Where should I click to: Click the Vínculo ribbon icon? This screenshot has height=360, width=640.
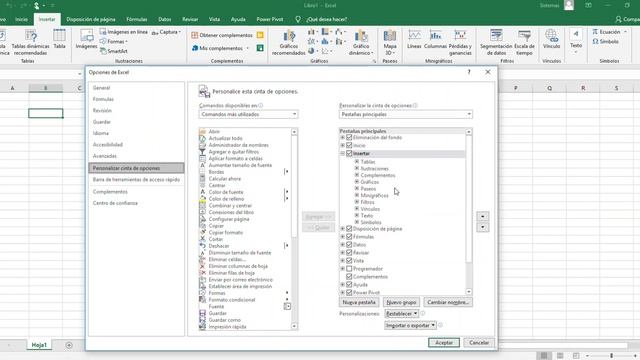click(551, 39)
